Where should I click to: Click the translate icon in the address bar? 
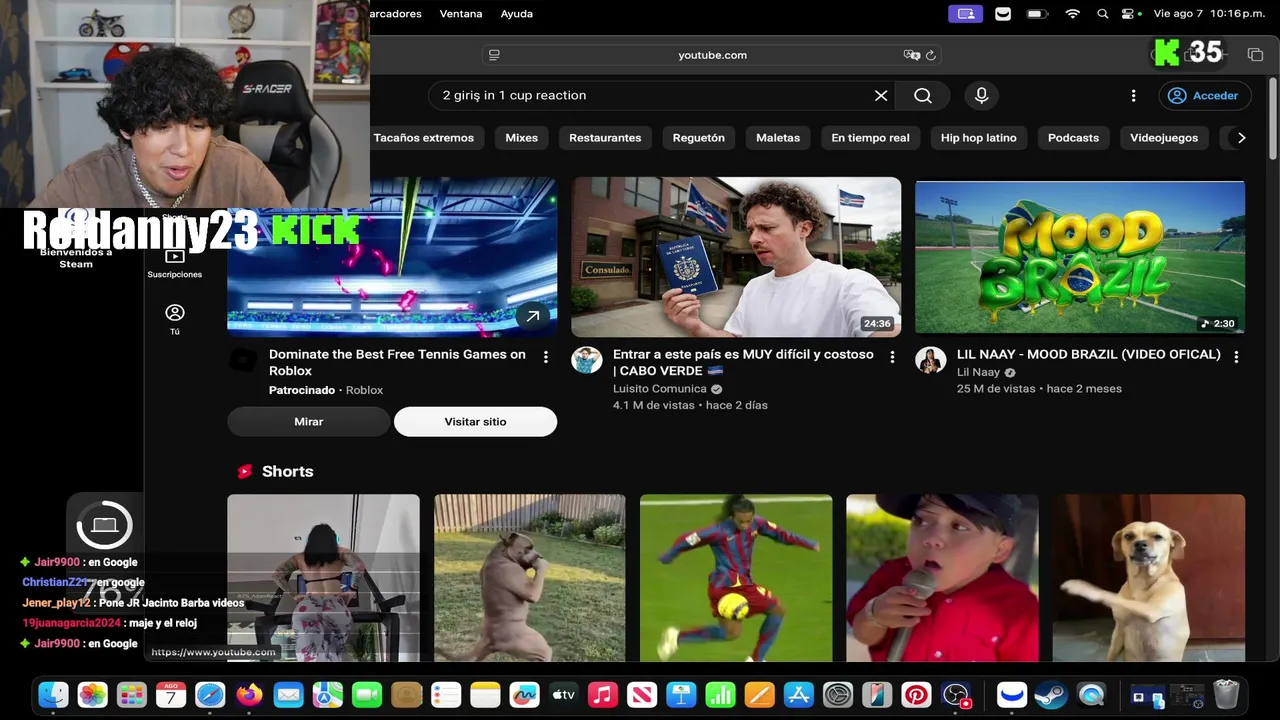[911, 55]
